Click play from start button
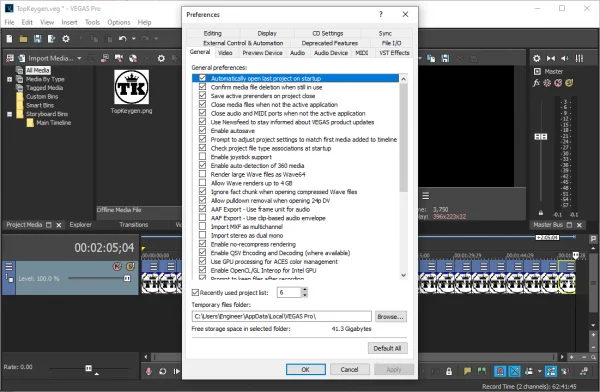This screenshot has height=392, width=600. click(176, 371)
